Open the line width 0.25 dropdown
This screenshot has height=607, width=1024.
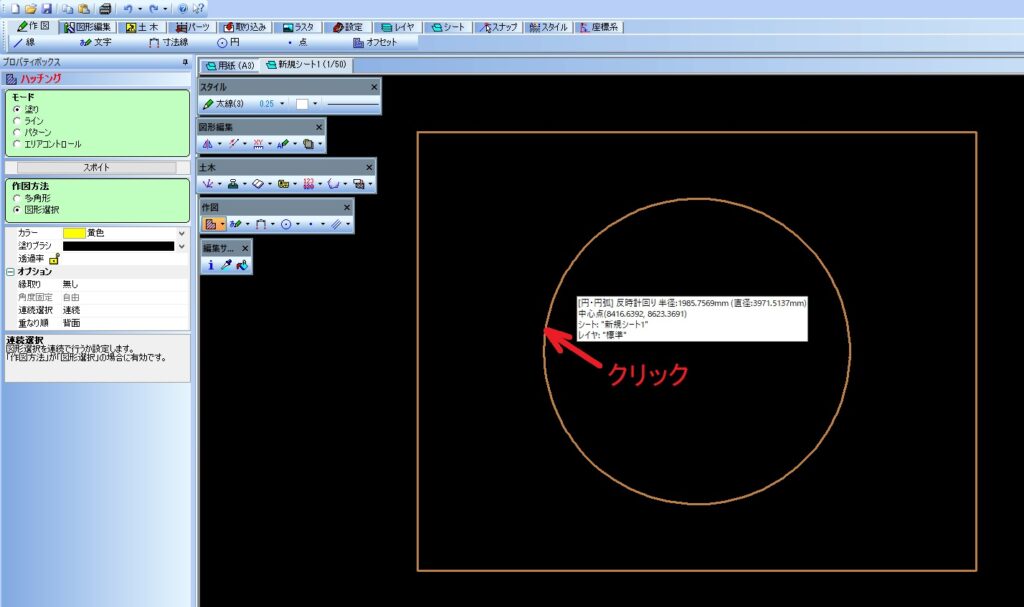[x=283, y=104]
